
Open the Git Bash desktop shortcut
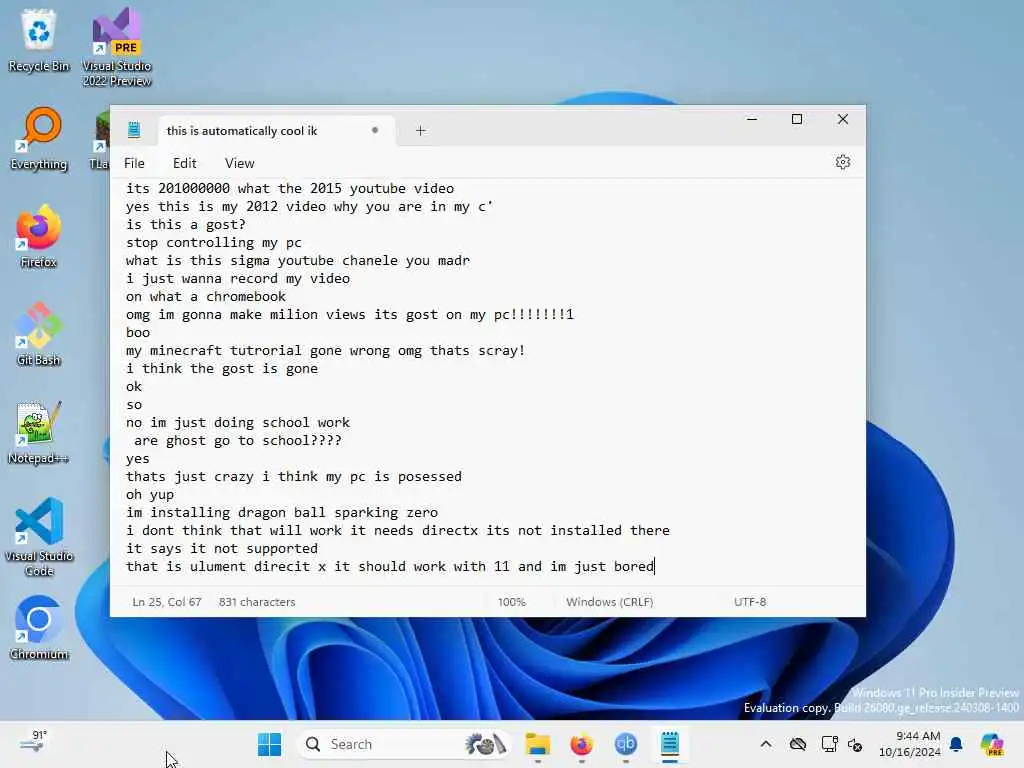point(39,334)
